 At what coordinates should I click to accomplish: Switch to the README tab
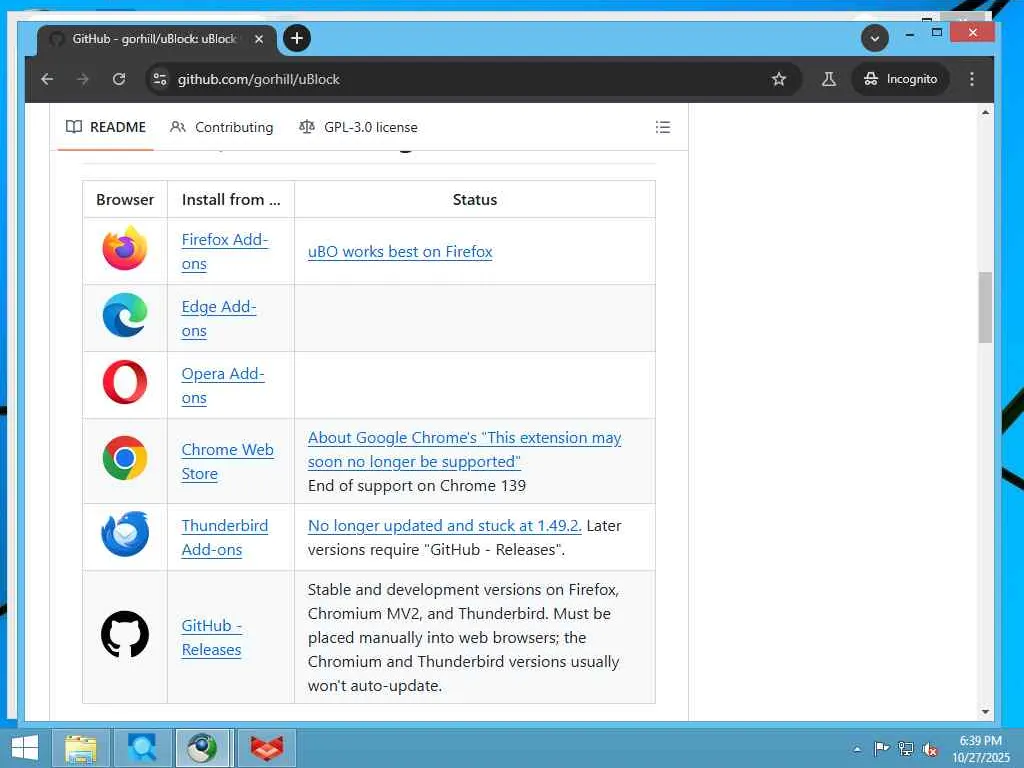106,127
